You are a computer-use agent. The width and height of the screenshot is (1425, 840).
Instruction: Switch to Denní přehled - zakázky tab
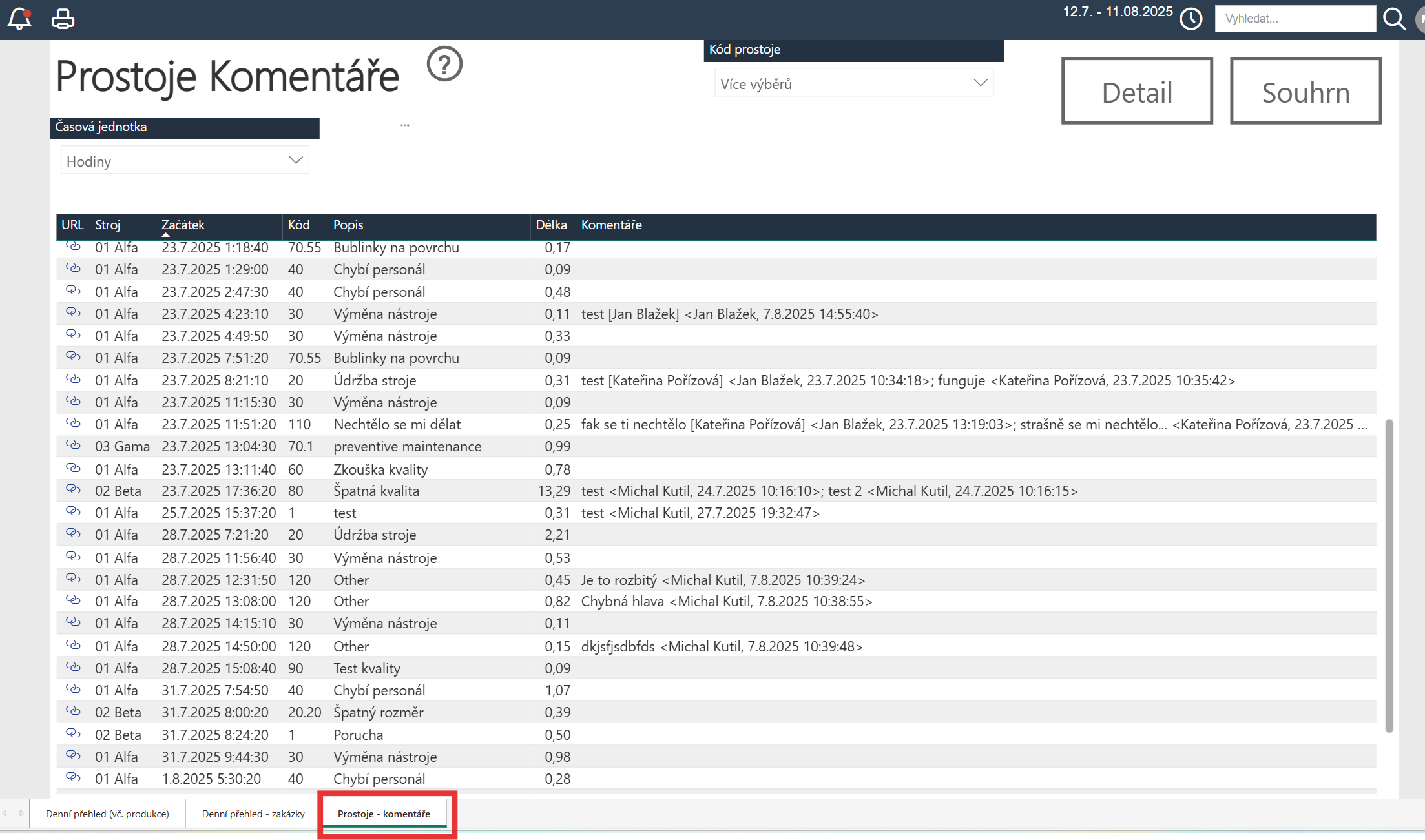253,814
